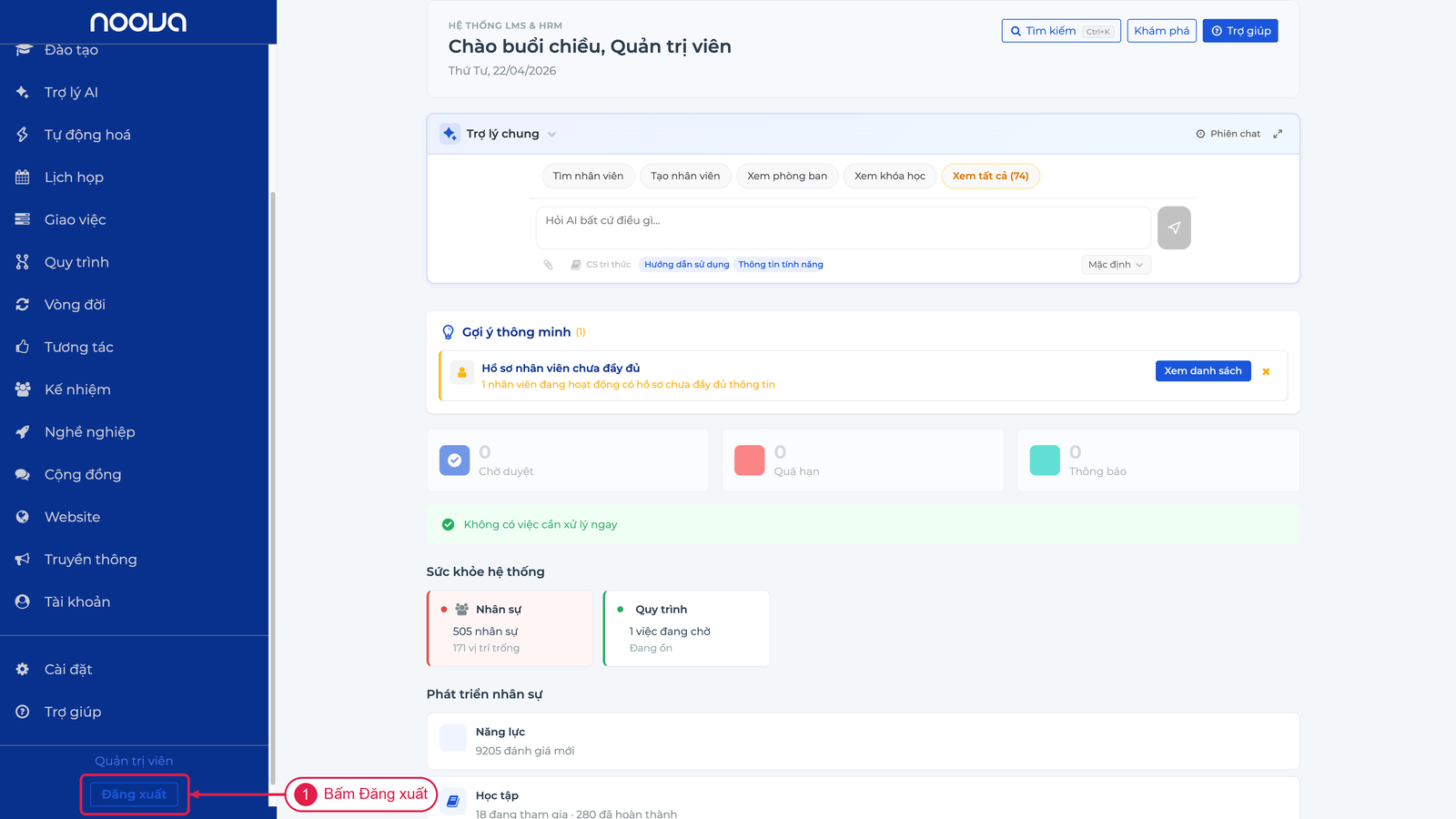This screenshot has height=819, width=1456.
Task: Click the Nghề nghiệp rocket icon
Action: 23,432
